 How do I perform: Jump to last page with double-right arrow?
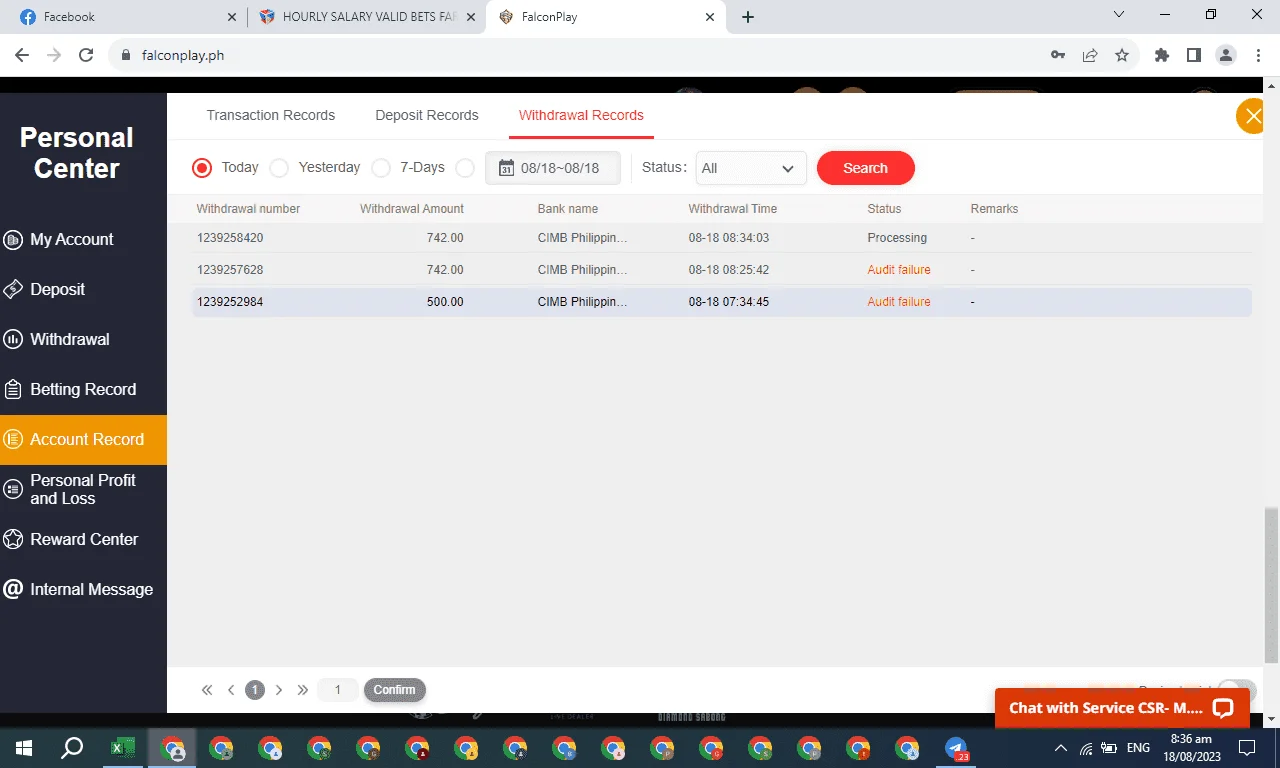303,690
